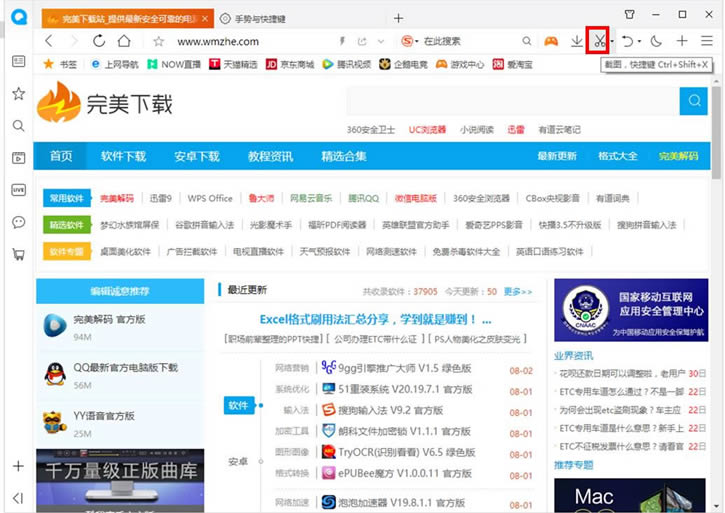The image size is (725, 513).
Task: Open the 上网导航 bookmark
Action: [115, 64]
